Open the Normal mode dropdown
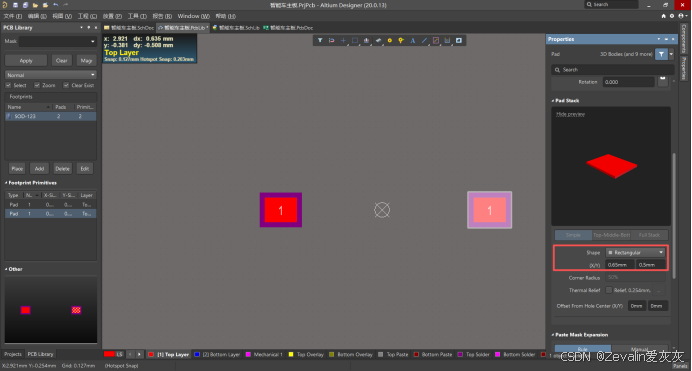 (x=50, y=75)
